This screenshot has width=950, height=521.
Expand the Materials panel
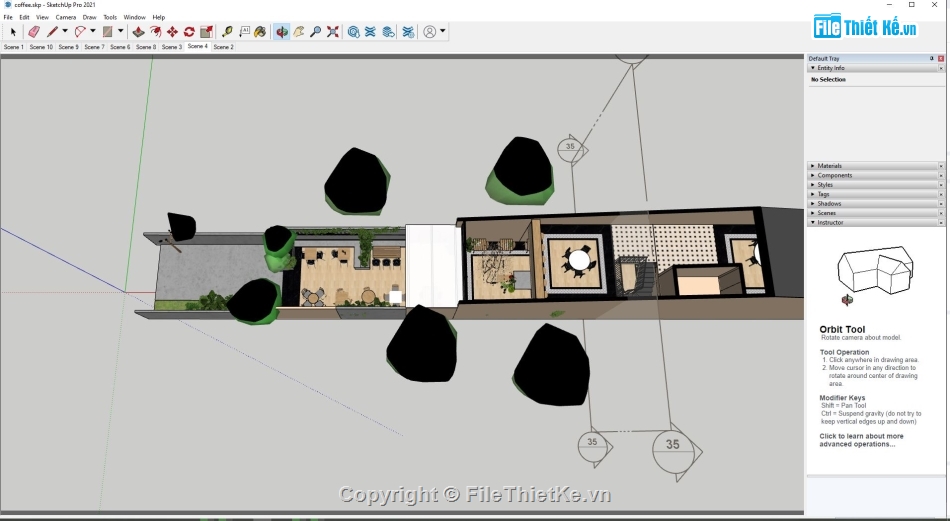(813, 165)
